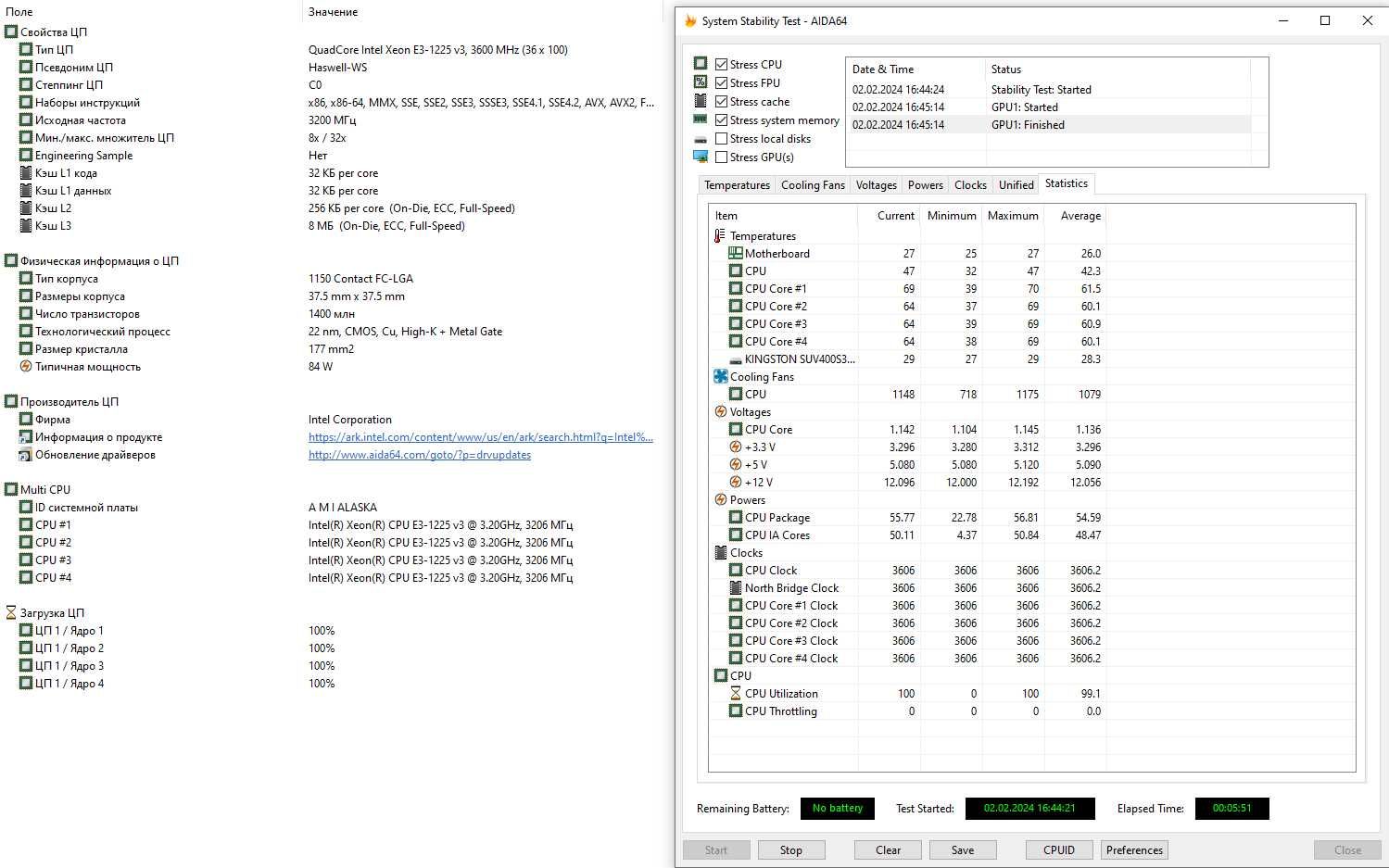Click the Stress cache chip icon
1389x868 pixels.
[701, 101]
